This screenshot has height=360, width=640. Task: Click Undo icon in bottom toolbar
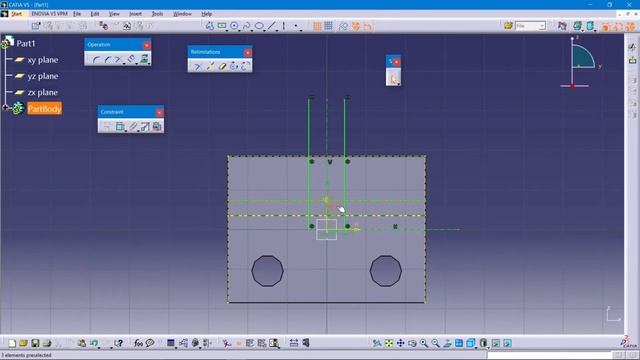pos(94,343)
